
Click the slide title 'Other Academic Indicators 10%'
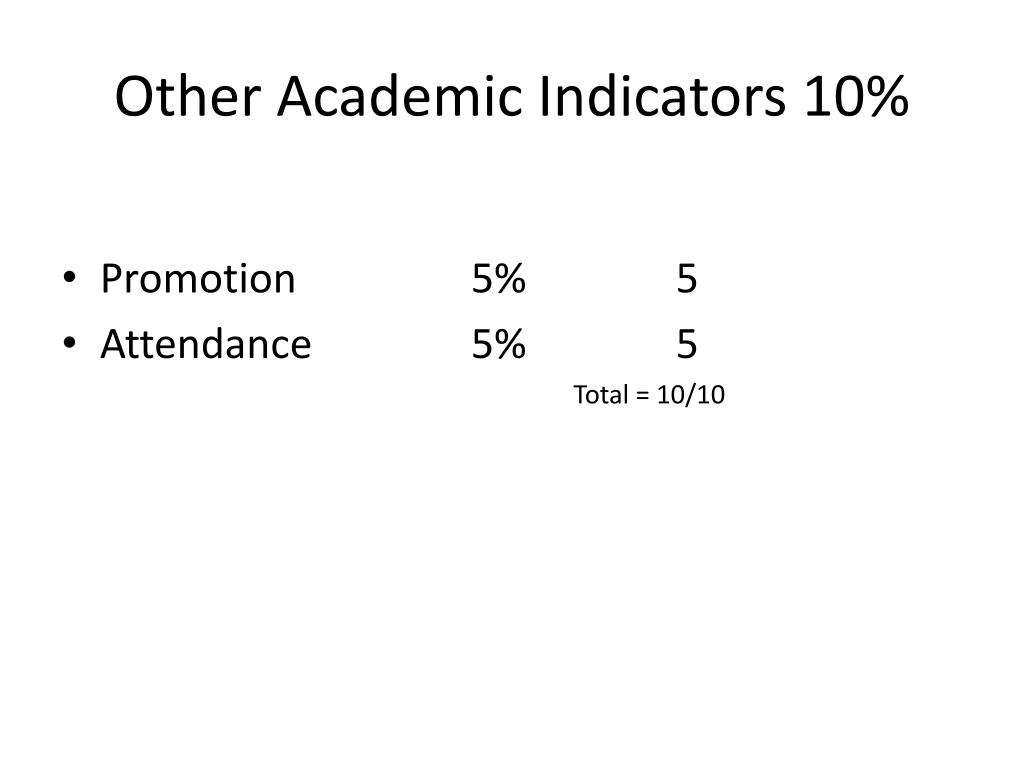click(511, 97)
